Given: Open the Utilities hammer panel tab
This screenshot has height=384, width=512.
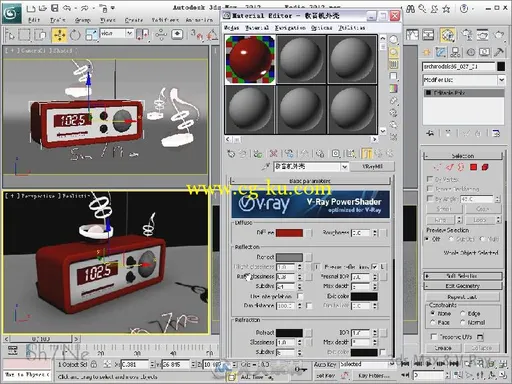Looking at the screenshot, I should [499, 52].
